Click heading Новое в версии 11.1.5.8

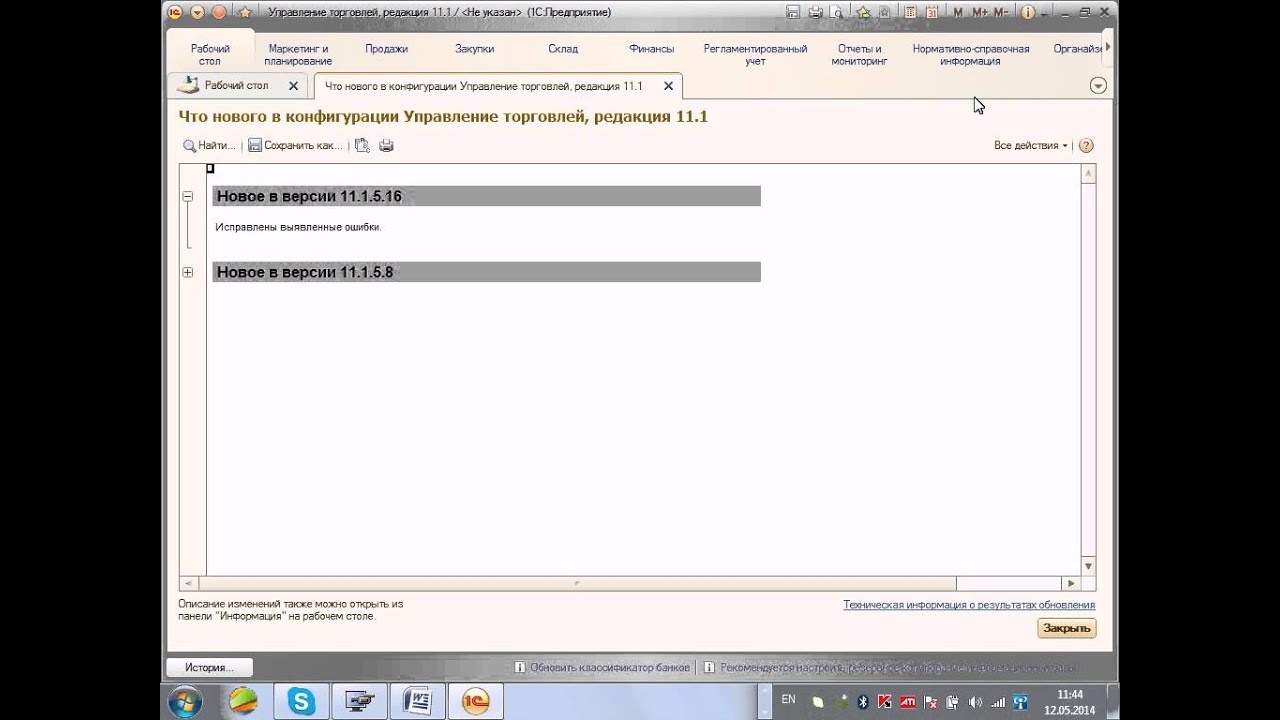(x=305, y=272)
